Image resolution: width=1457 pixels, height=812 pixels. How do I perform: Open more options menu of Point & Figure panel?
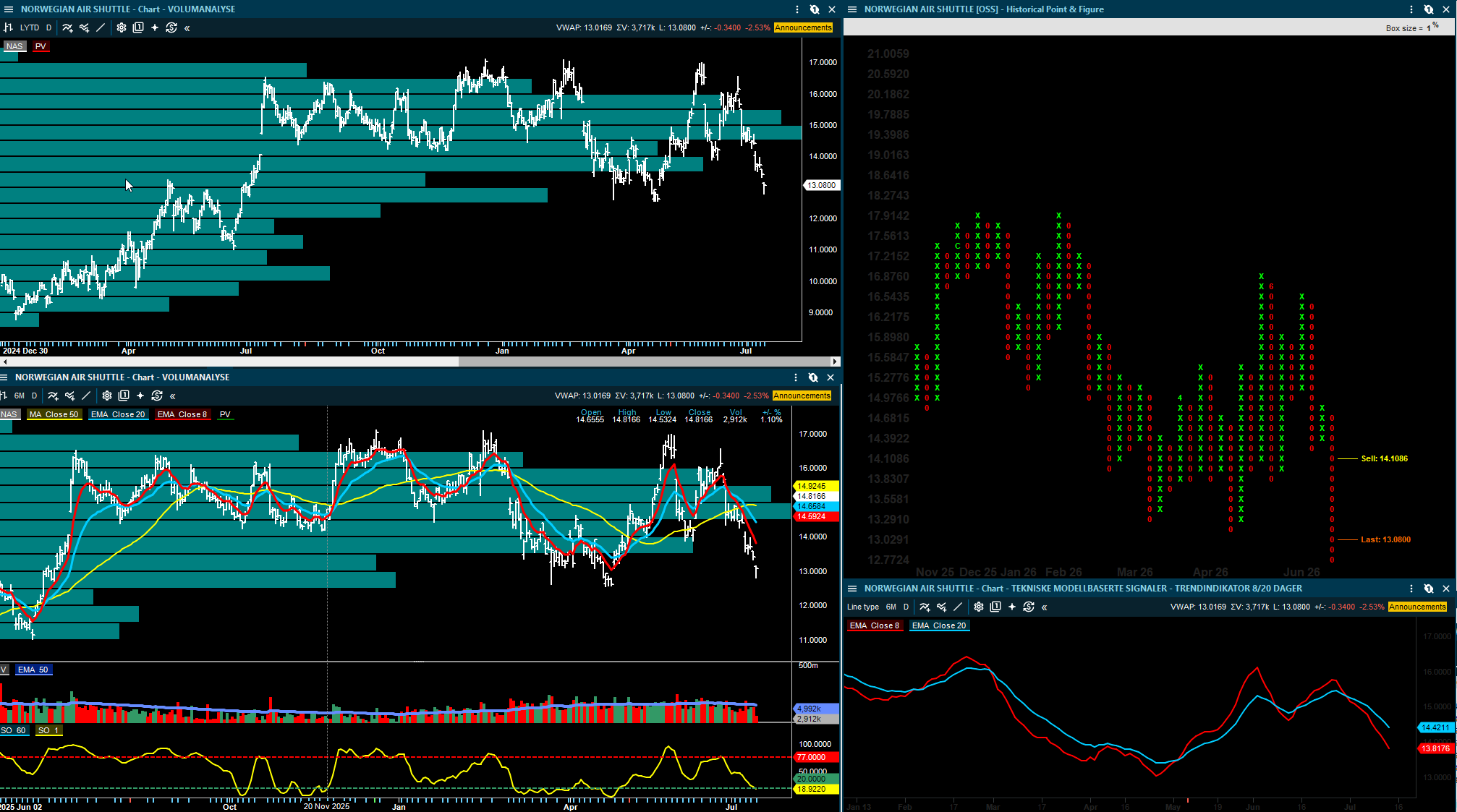click(x=1411, y=9)
